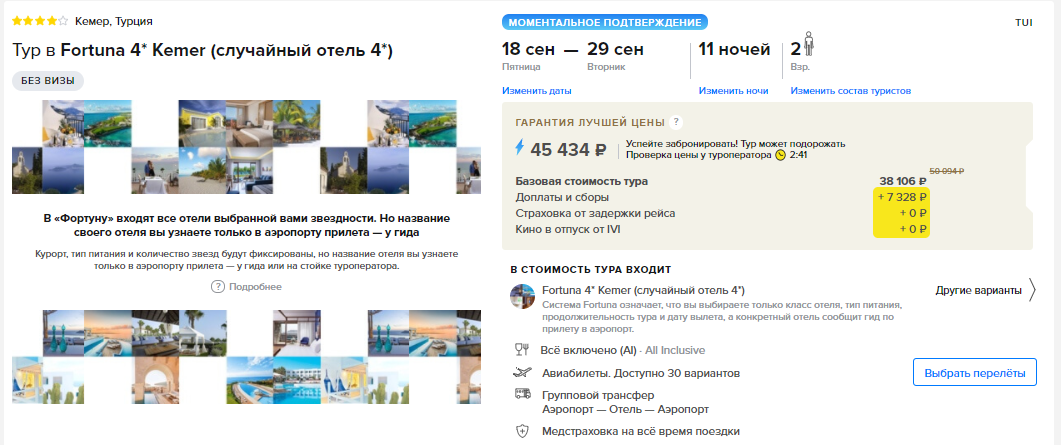The image size is (1061, 445).
Task: Click the total price 45 434 ₽
Action: pos(568,149)
